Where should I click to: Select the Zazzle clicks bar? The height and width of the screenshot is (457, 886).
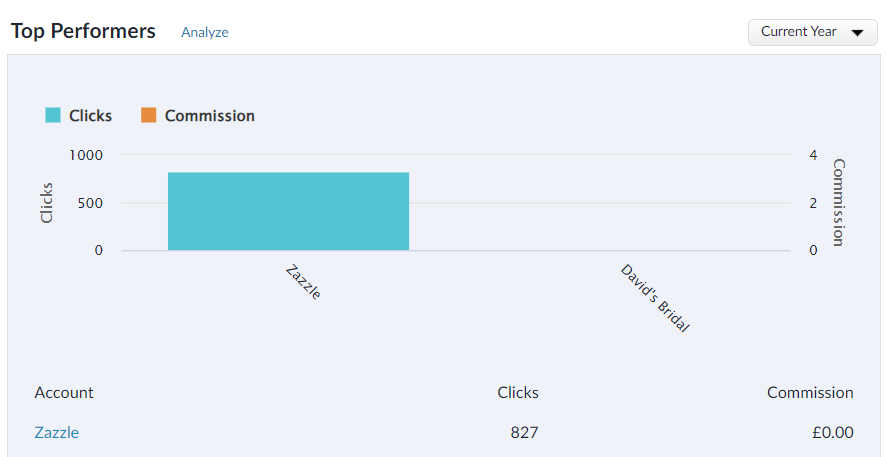click(x=288, y=211)
